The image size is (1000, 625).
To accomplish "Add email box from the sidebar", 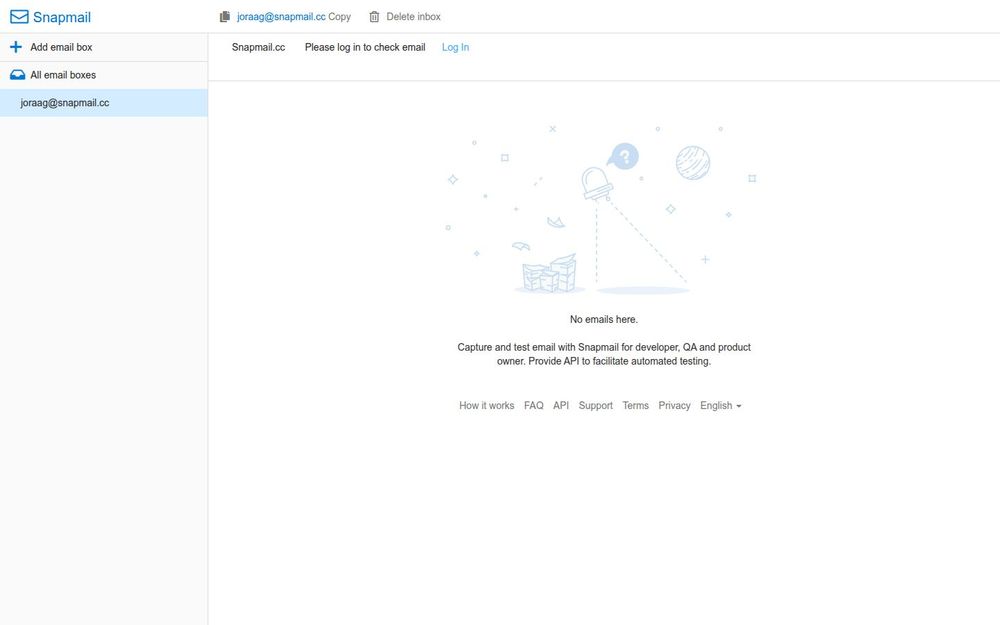I will 61,47.
